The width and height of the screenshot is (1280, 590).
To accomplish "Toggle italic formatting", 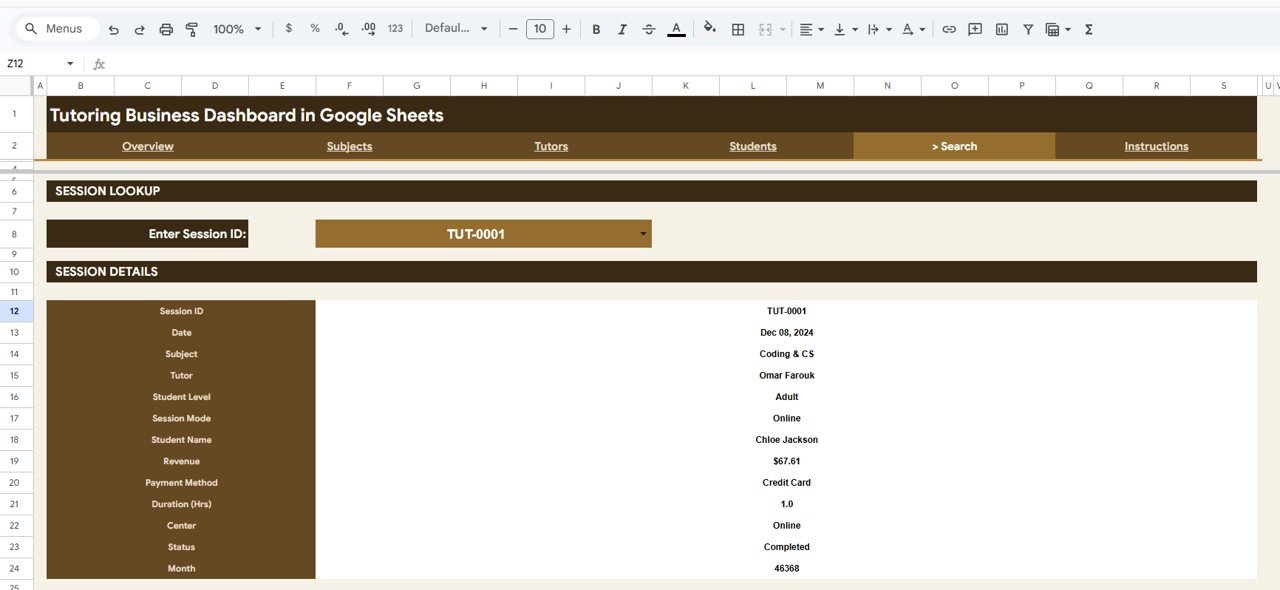I will point(623,29).
